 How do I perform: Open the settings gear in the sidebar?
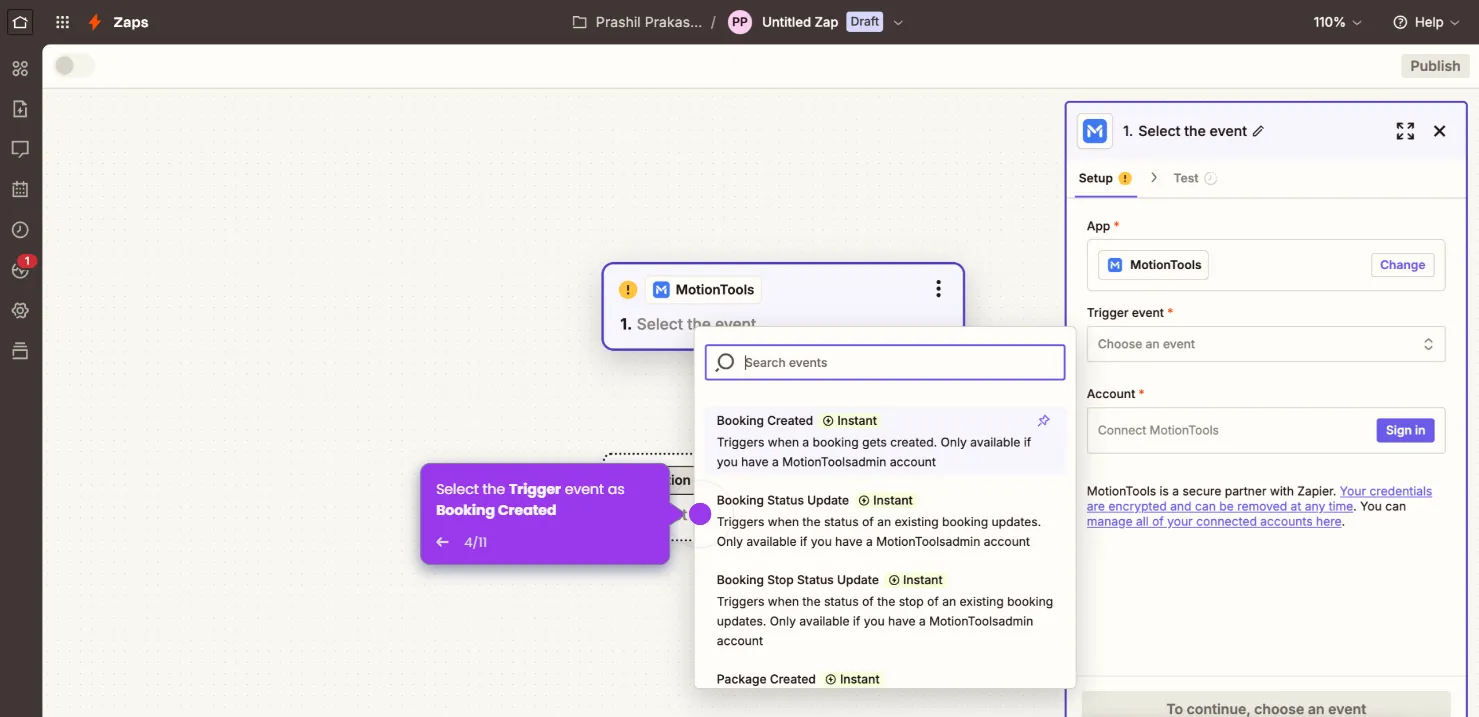pos(20,310)
